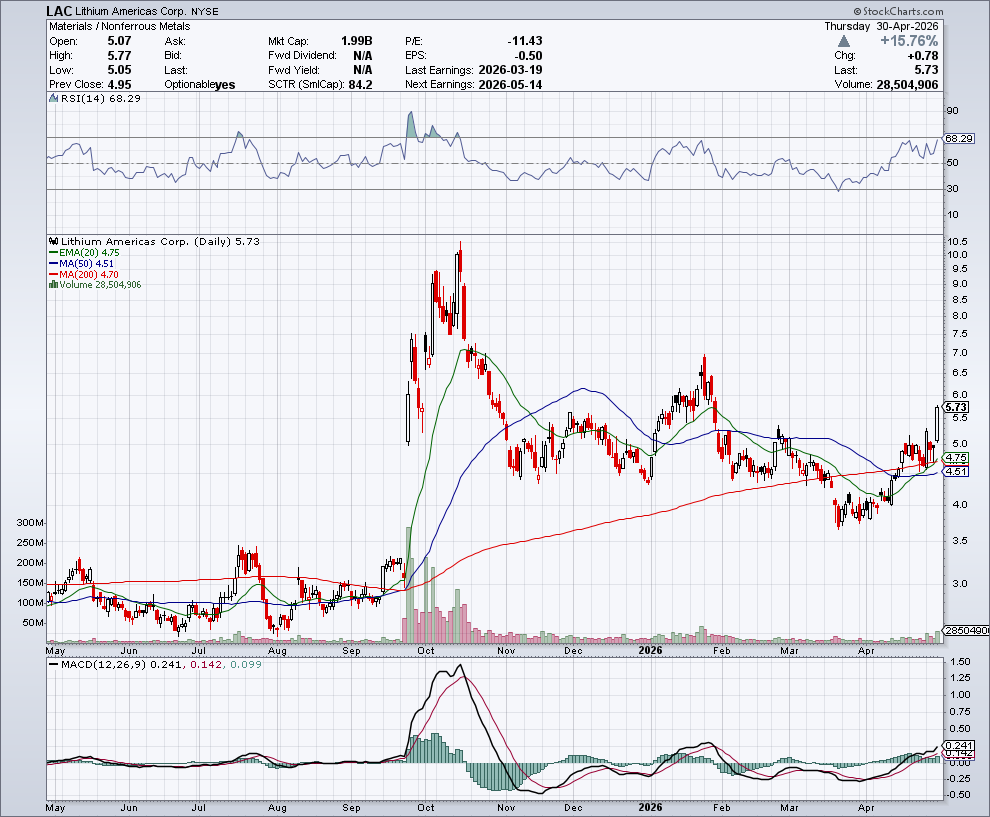Screen dimensions: 990x817
Task: Click the volume axis tag 28504906
Action: [x=966, y=631]
